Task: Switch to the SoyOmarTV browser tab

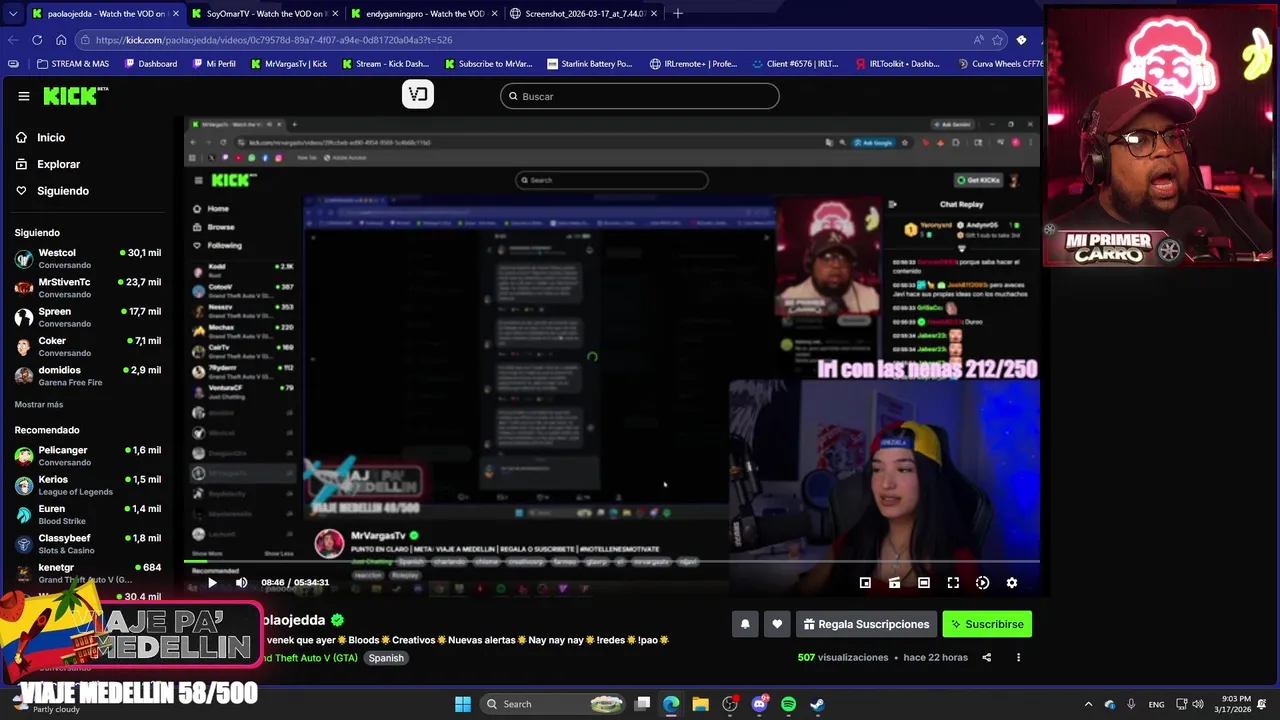Action: 267,14
